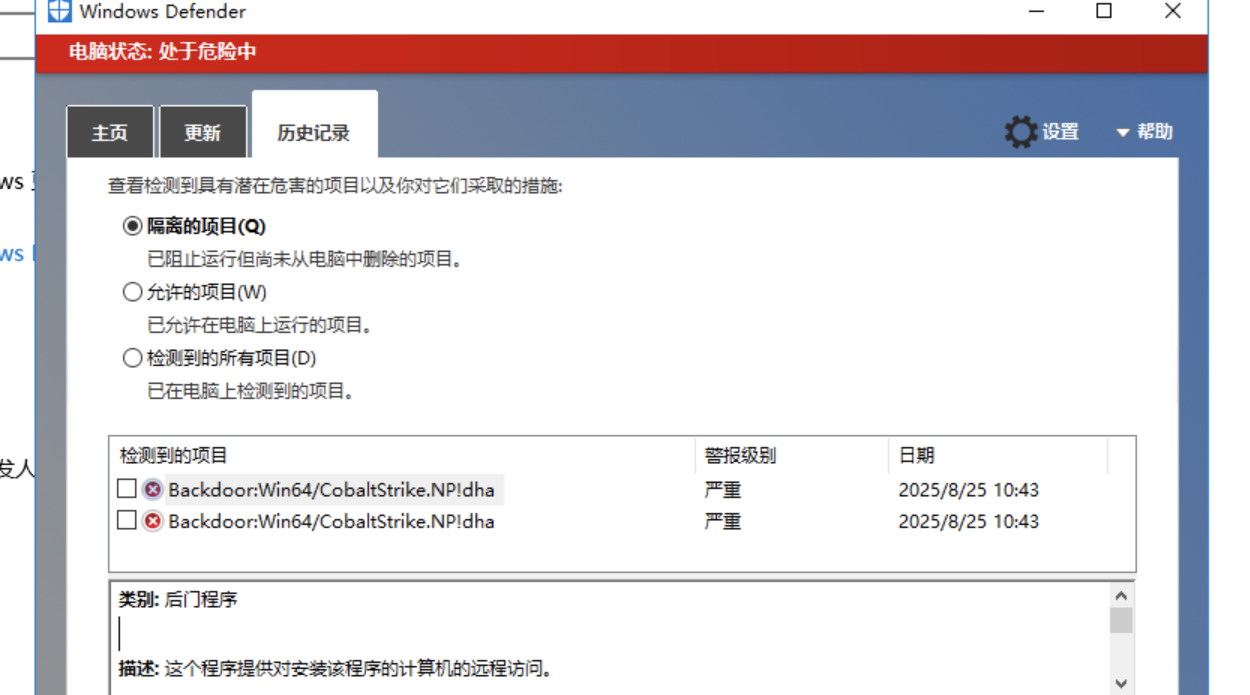Screen dimensions: 1250x695
Task: Minimize the Windows Defender window
Action: 1037,12
